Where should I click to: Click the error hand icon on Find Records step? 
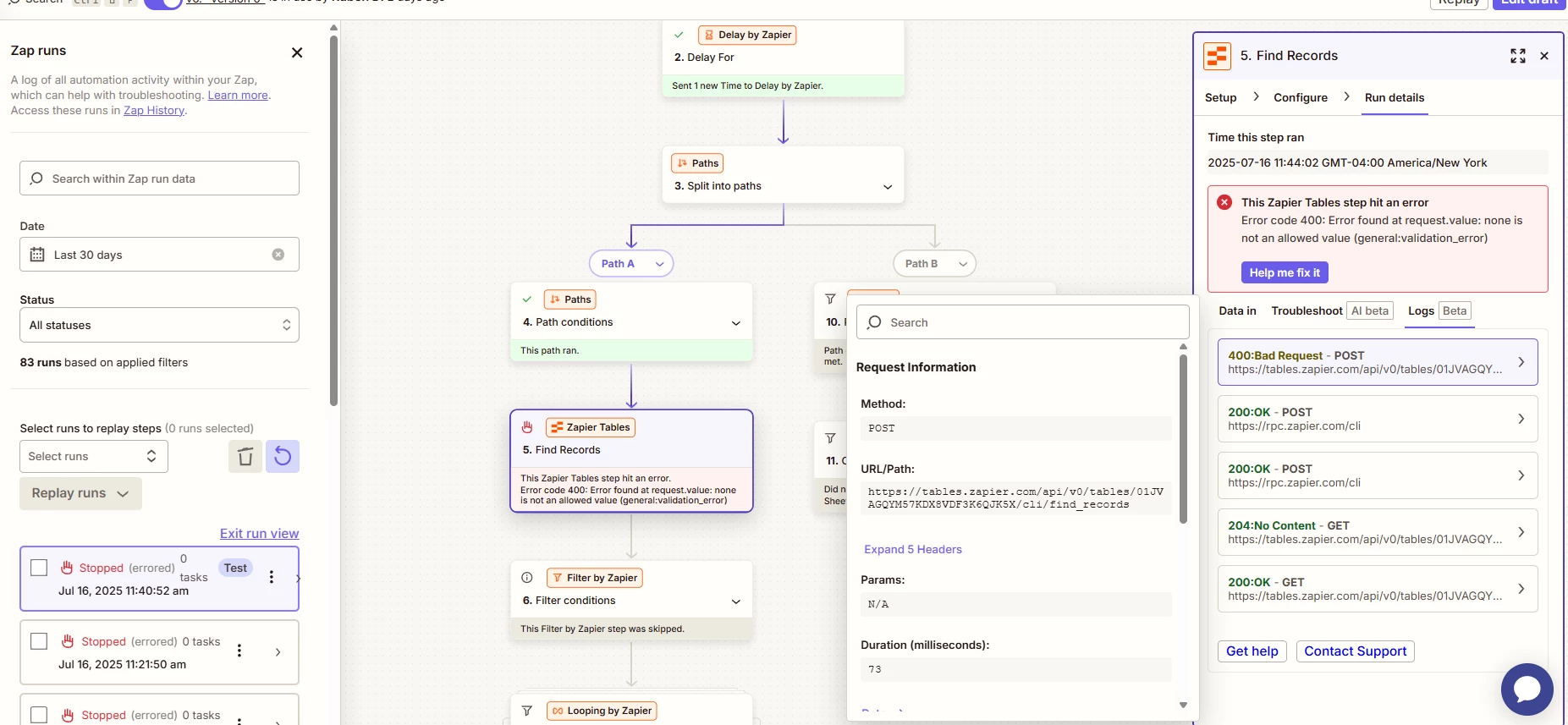pyautogui.click(x=527, y=427)
